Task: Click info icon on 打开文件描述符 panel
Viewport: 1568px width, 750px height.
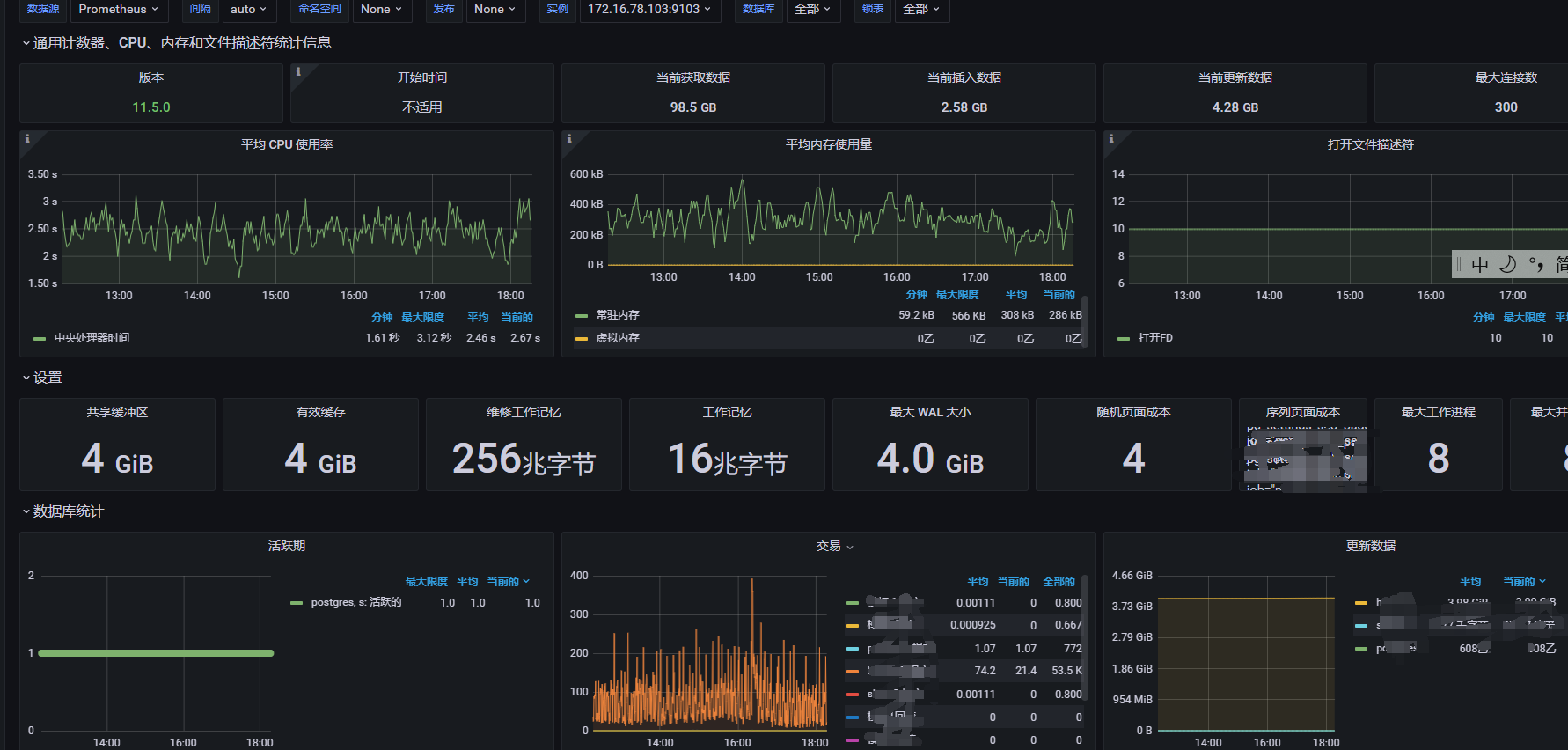Action: pyautogui.click(x=1111, y=138)
